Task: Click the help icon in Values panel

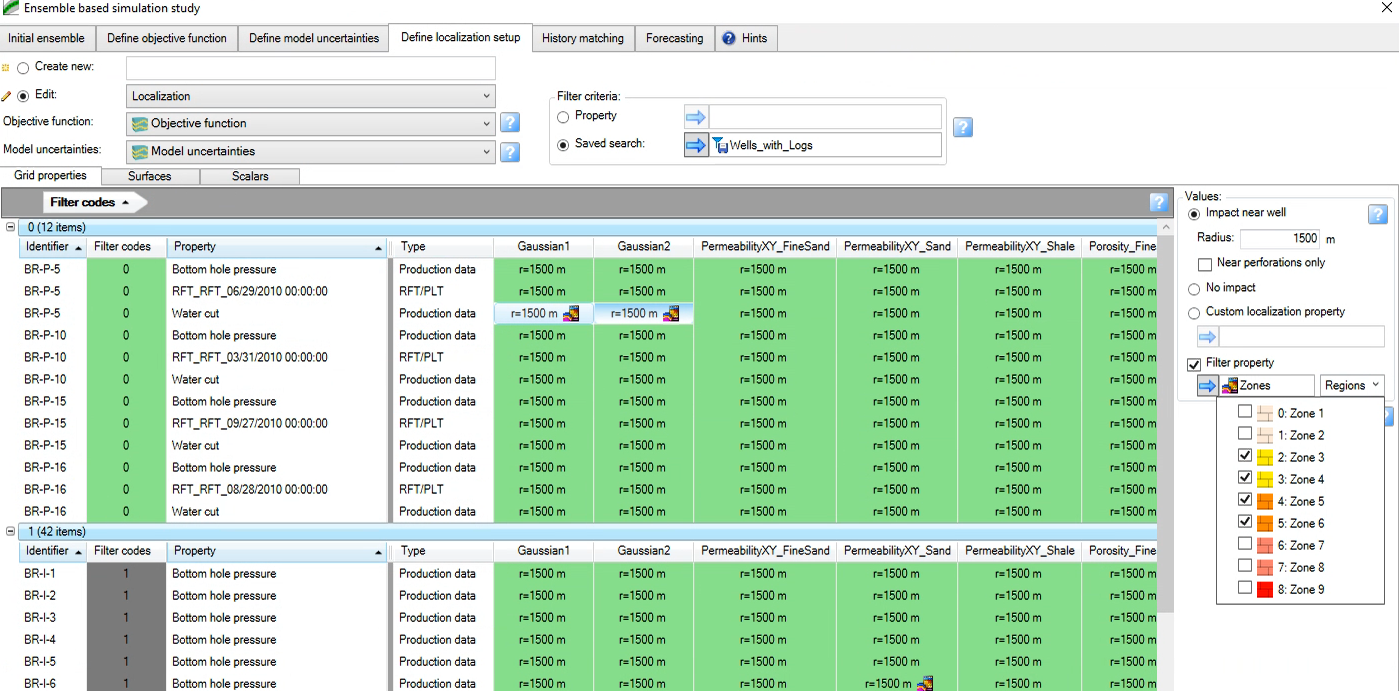Action: pyautogui.click(x=1377, y=214)
